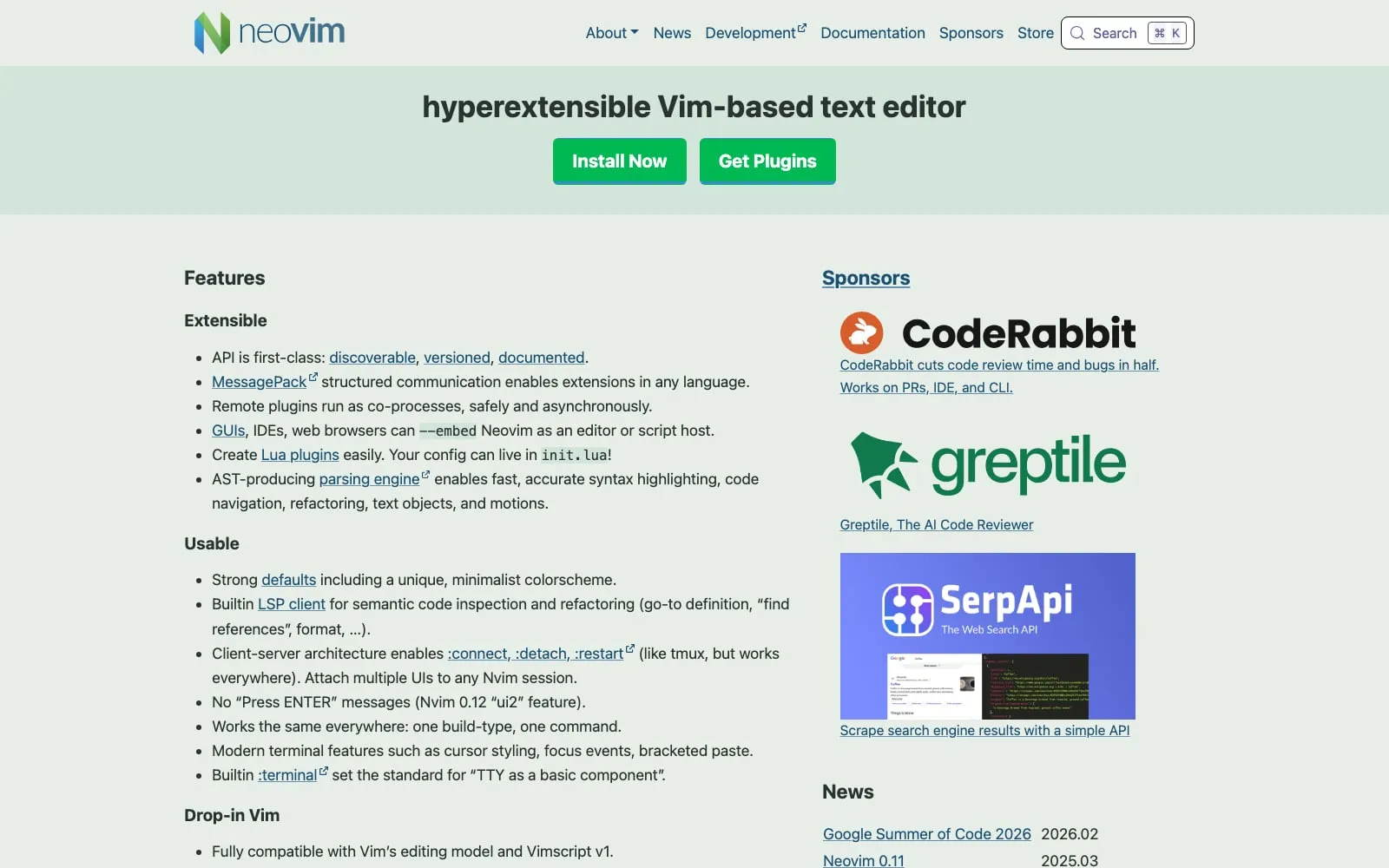This screenshot has width=1389, height=868.
Task: Click the 'Drop-in Vim' subheading
Action: click(232, 815)
